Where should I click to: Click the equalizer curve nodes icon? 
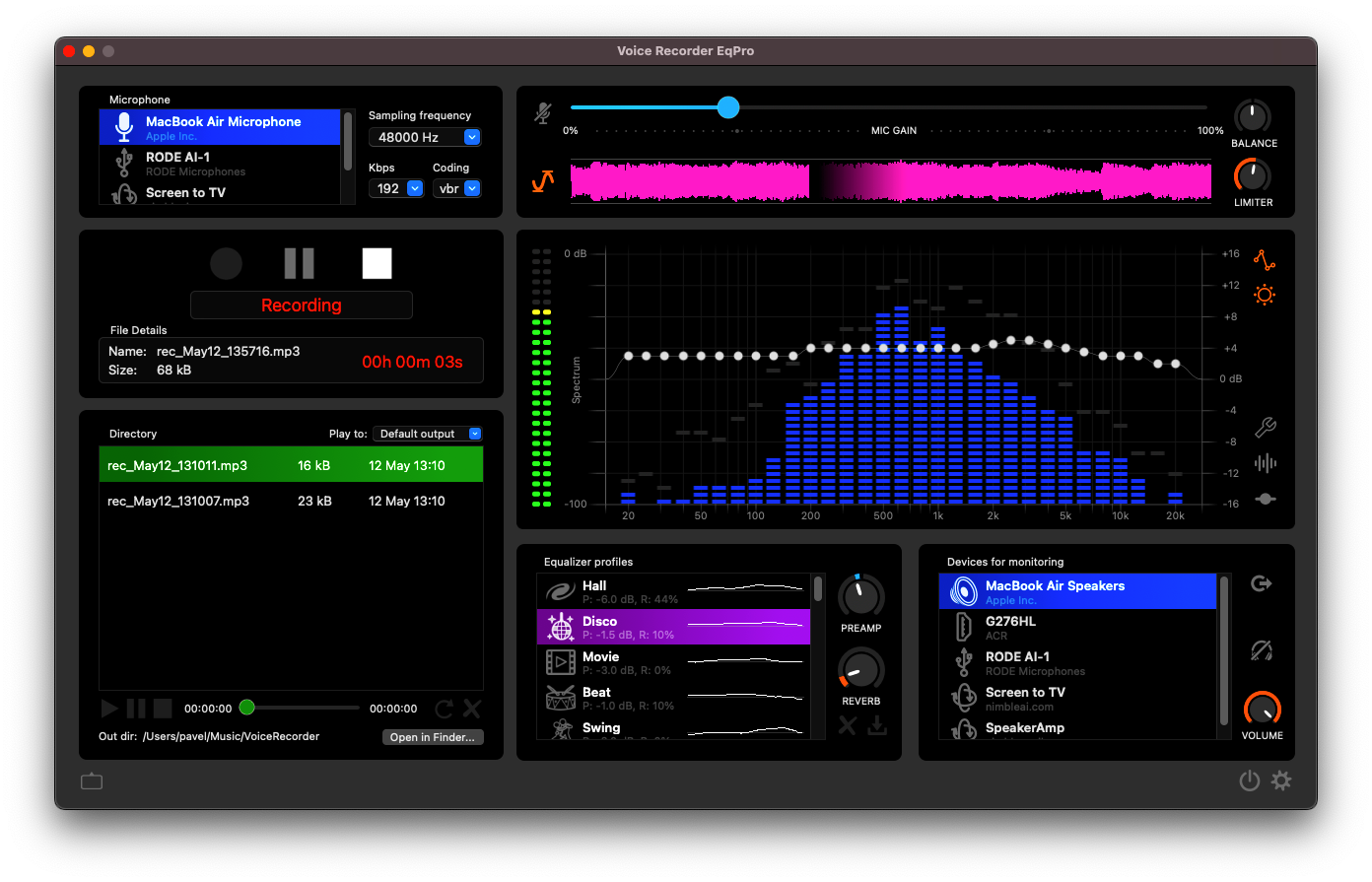pos(1265,260)
